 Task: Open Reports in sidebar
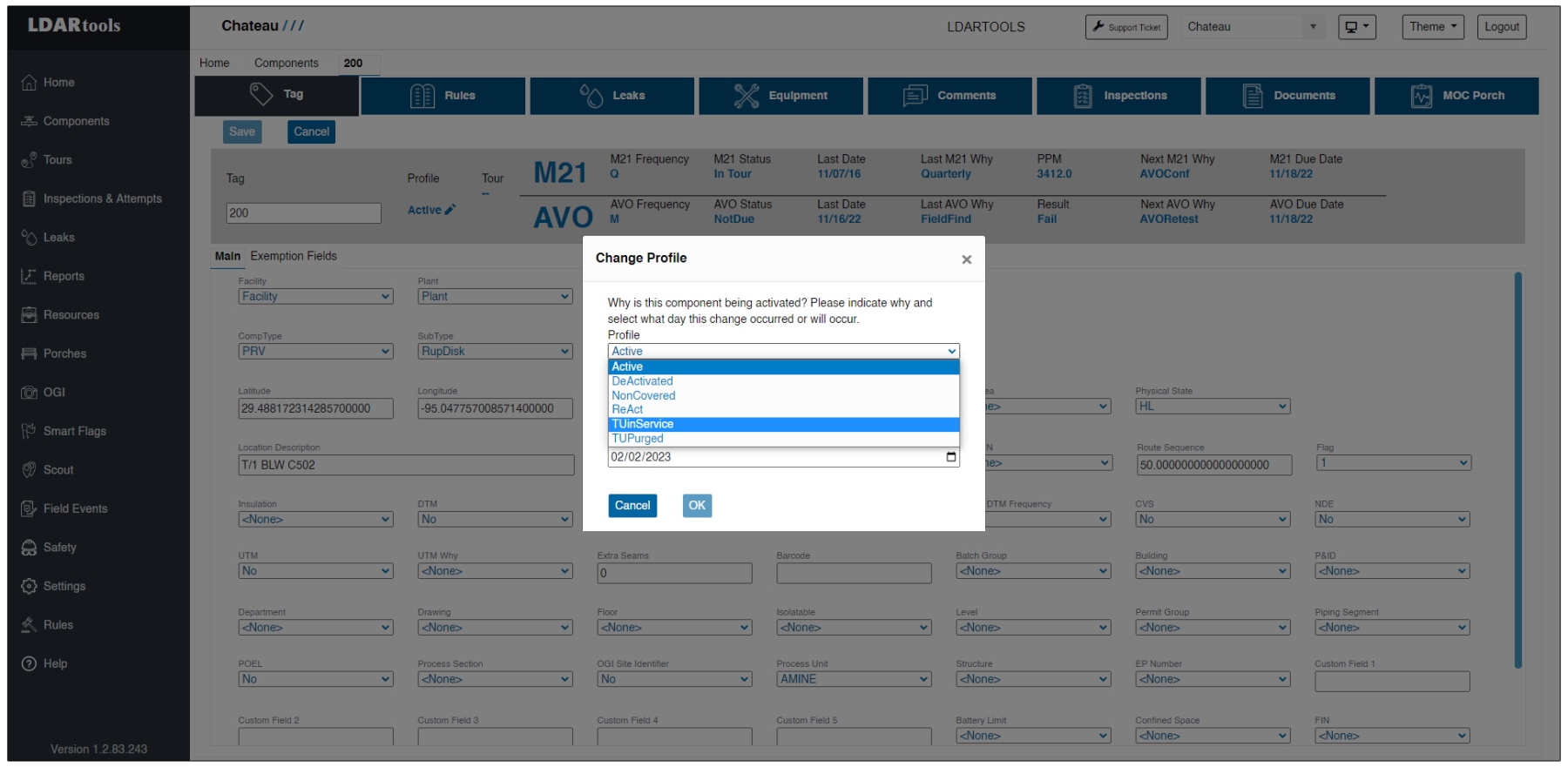click(x=53, y=276)
